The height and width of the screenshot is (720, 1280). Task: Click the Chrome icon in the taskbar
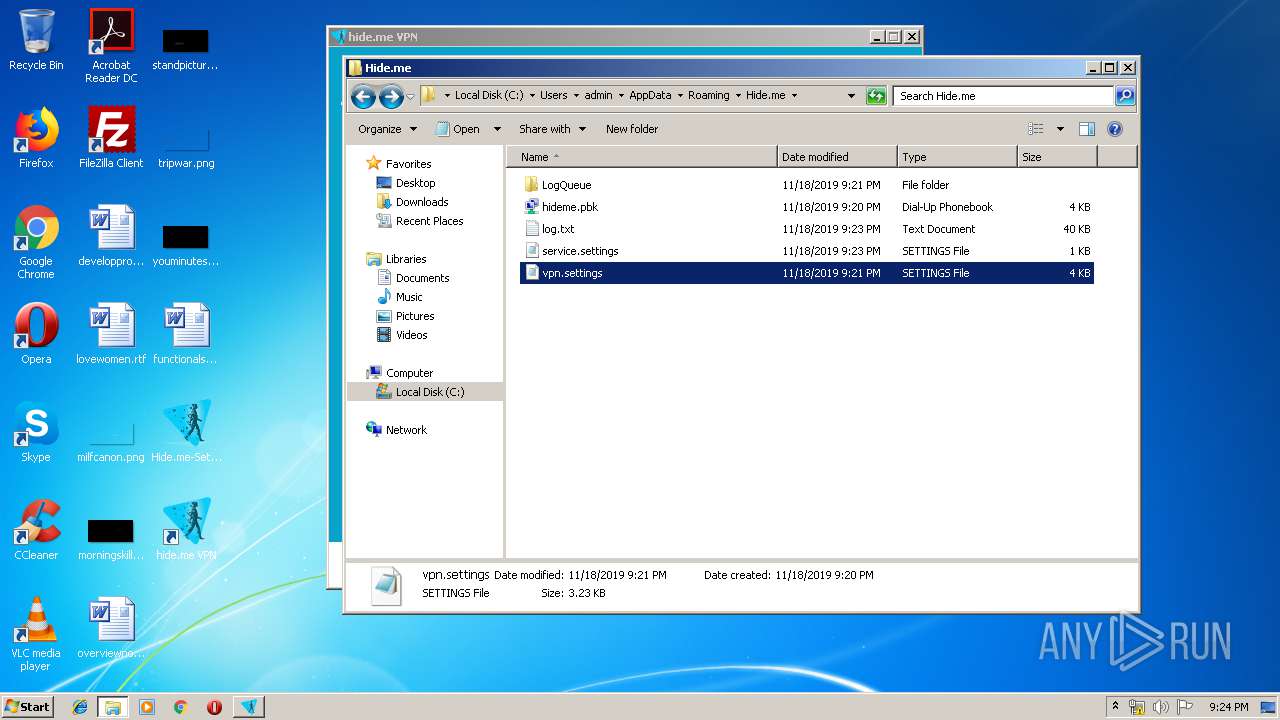click(x=181, y=707)
